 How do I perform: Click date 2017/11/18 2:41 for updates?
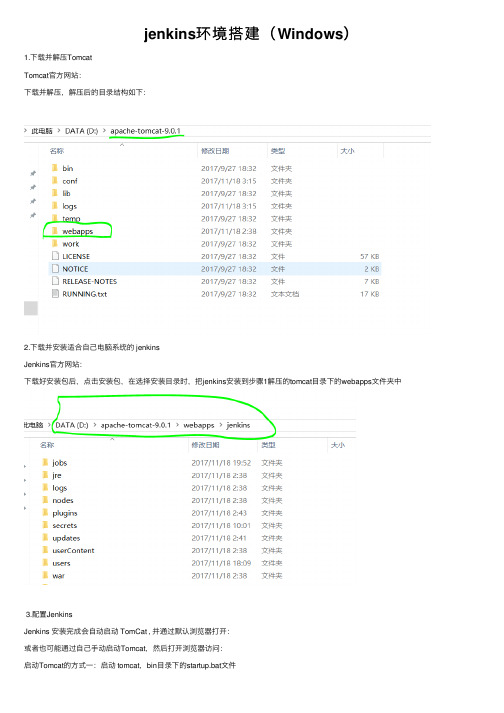point(219,538)
